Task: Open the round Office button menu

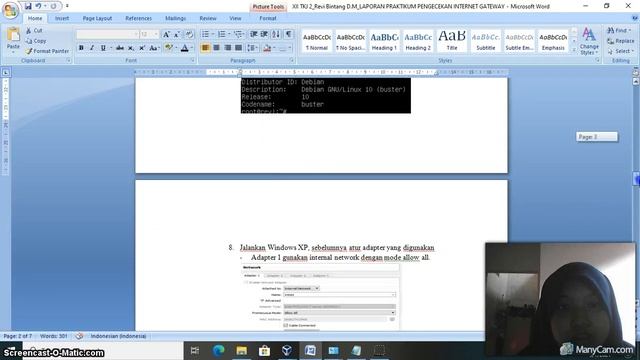Action: [10, 10]
